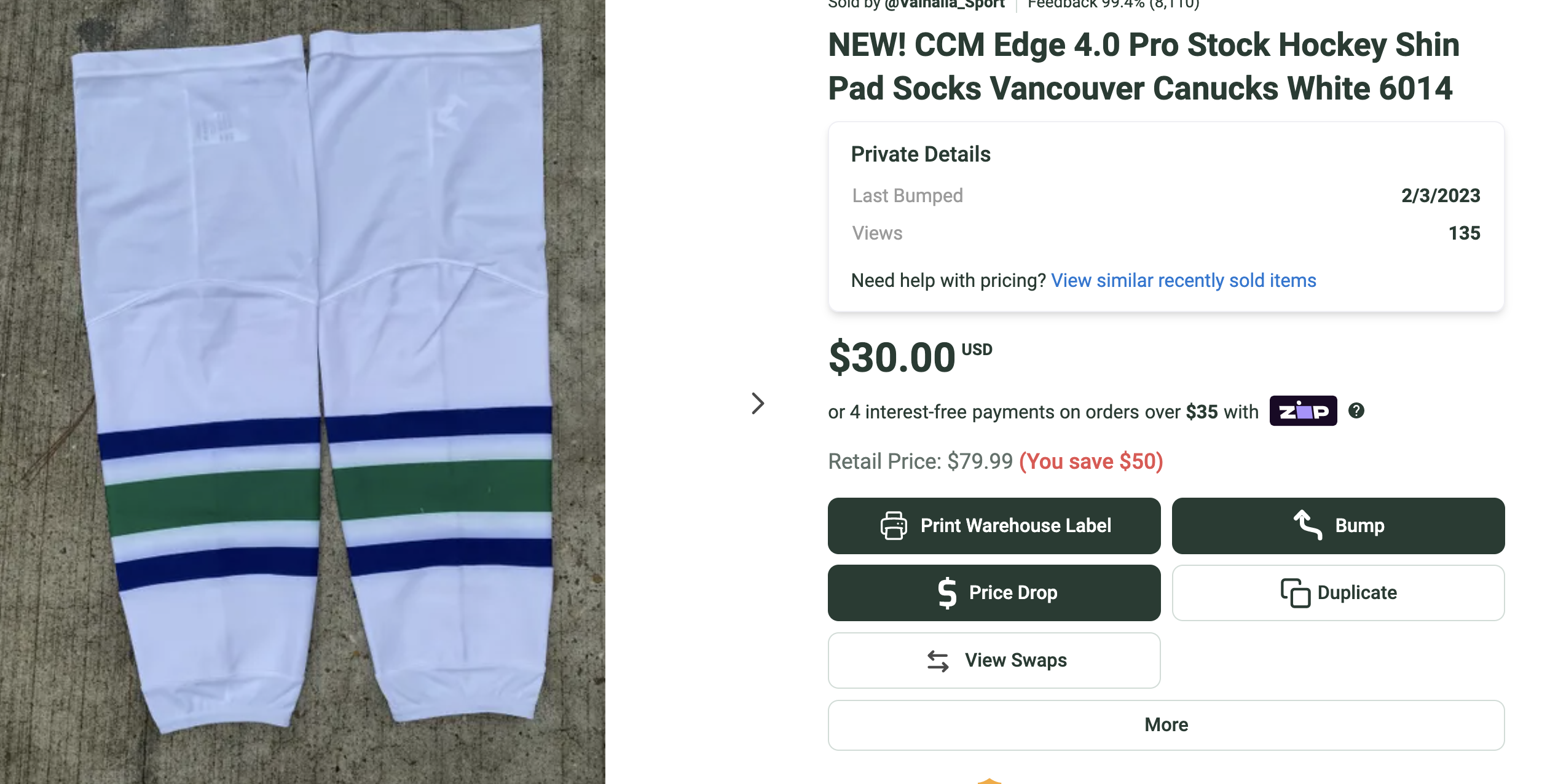Image resolution: width=1550 pixels, height=784 pixels.
Task: Open View Swaps for this item
Action: (994, 660)
